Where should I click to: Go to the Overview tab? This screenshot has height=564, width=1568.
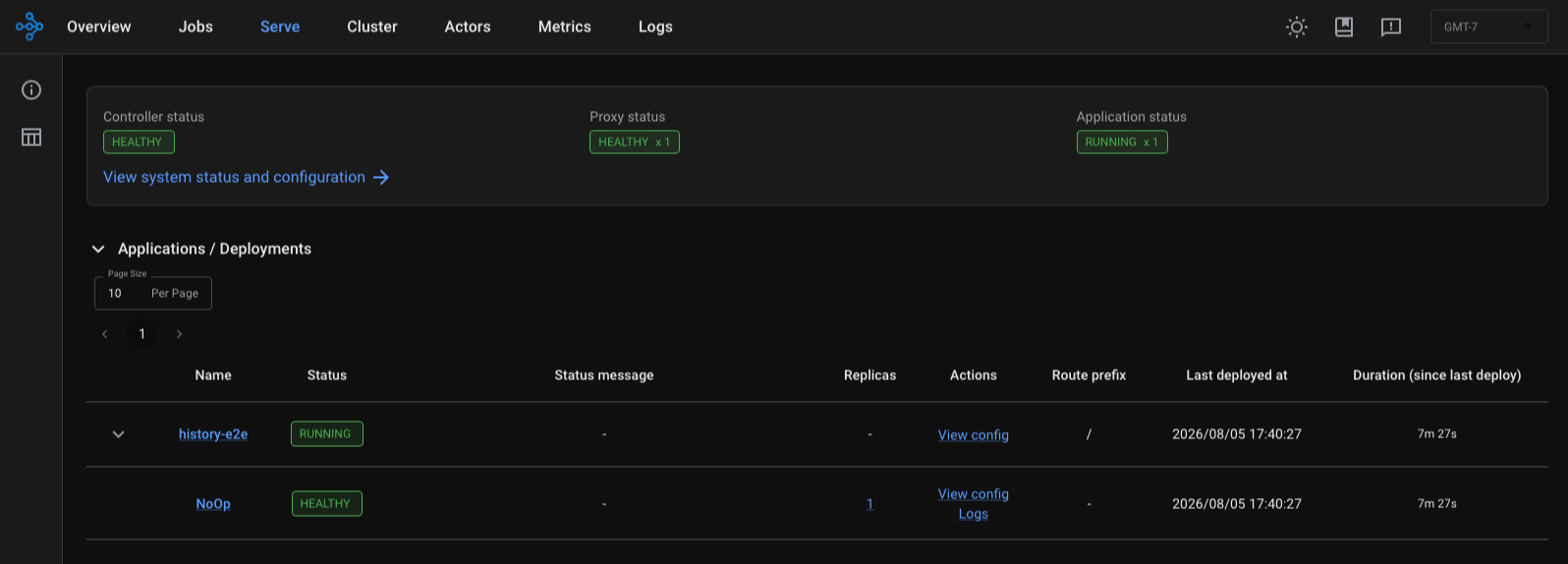pyautogui.click(x=98, y=27)
